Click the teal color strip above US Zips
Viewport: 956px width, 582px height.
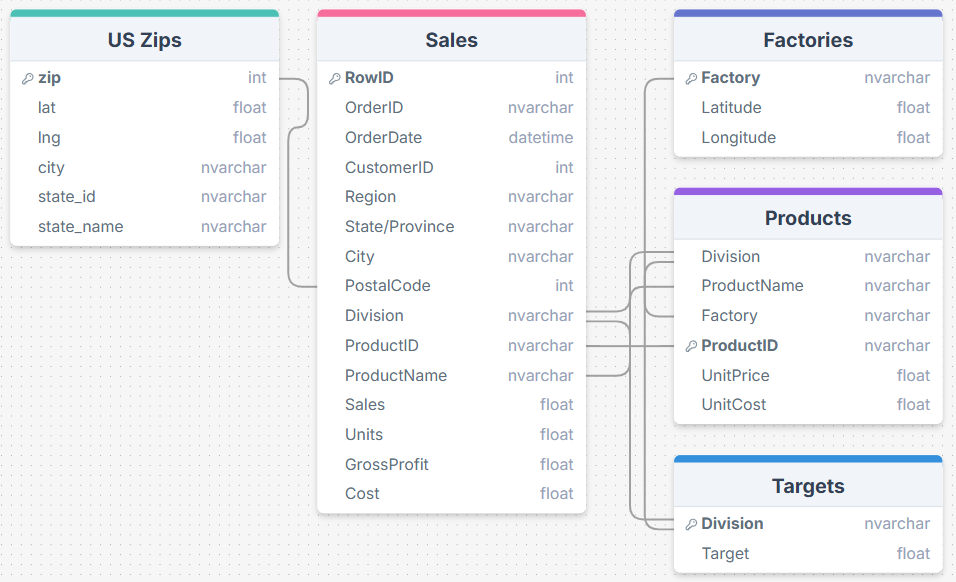144,13
